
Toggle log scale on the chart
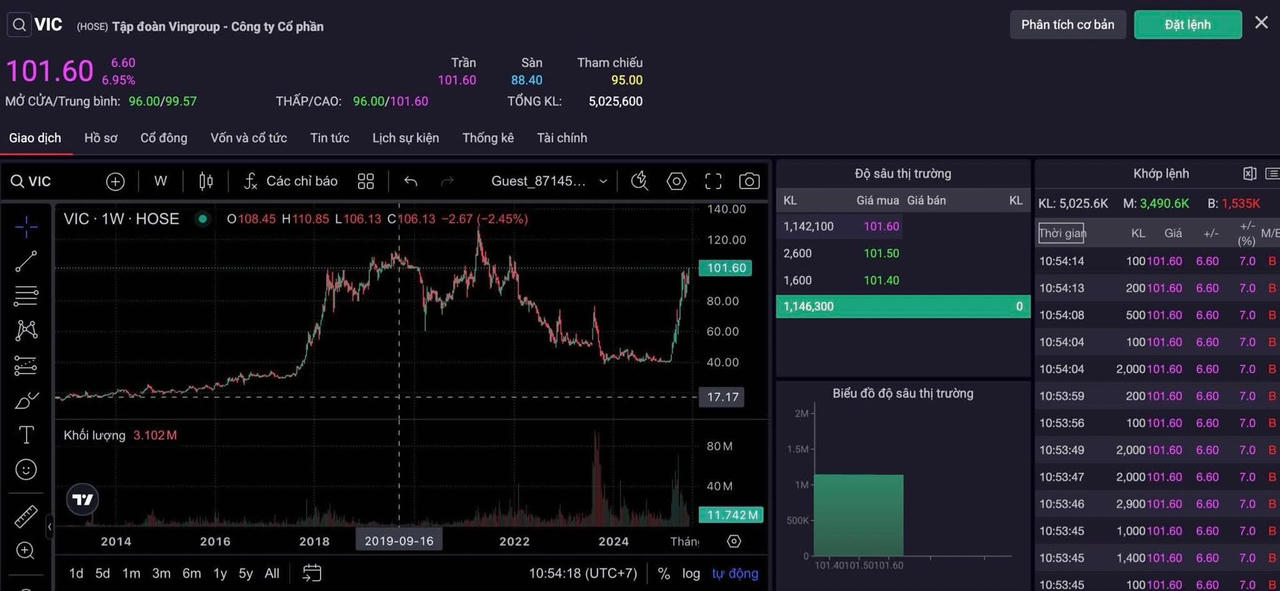coord(691,573)
